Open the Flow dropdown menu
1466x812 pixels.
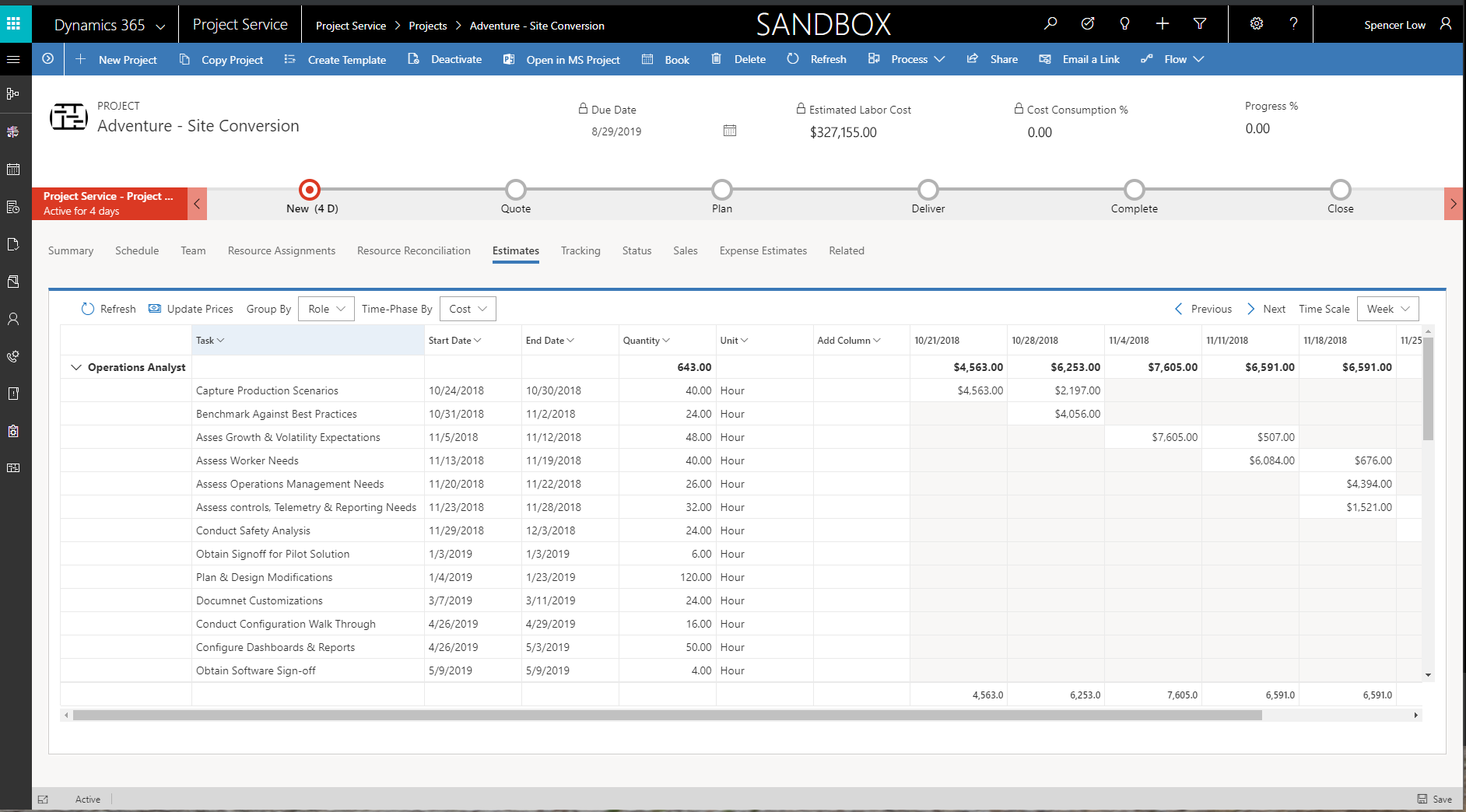1173,59
